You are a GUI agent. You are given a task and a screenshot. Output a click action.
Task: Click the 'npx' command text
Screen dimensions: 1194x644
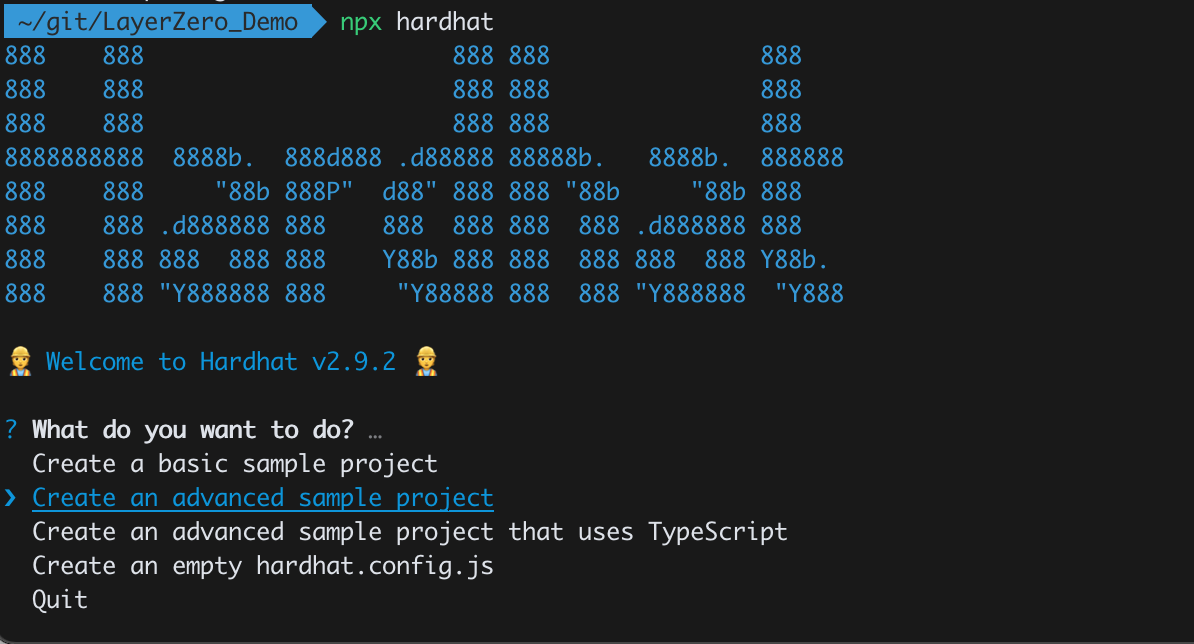(x=361, y=22)
